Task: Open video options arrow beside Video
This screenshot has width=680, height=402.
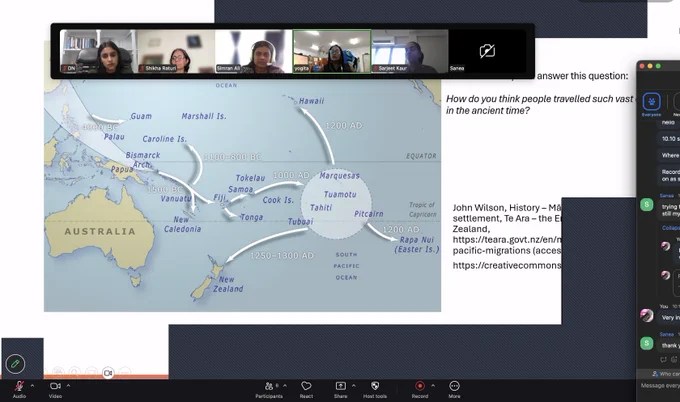Action: [x=68, y=386]
